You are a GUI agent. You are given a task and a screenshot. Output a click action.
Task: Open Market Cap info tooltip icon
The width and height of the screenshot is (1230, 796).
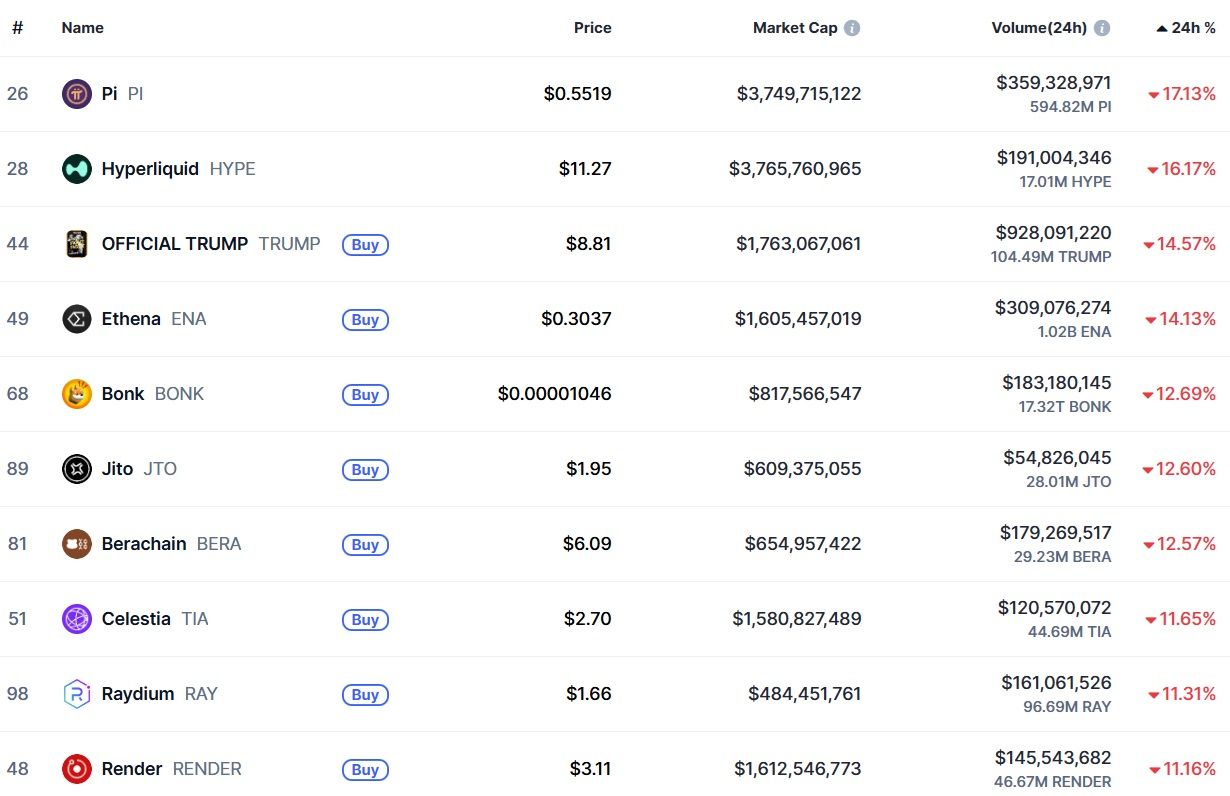(852, 28)
